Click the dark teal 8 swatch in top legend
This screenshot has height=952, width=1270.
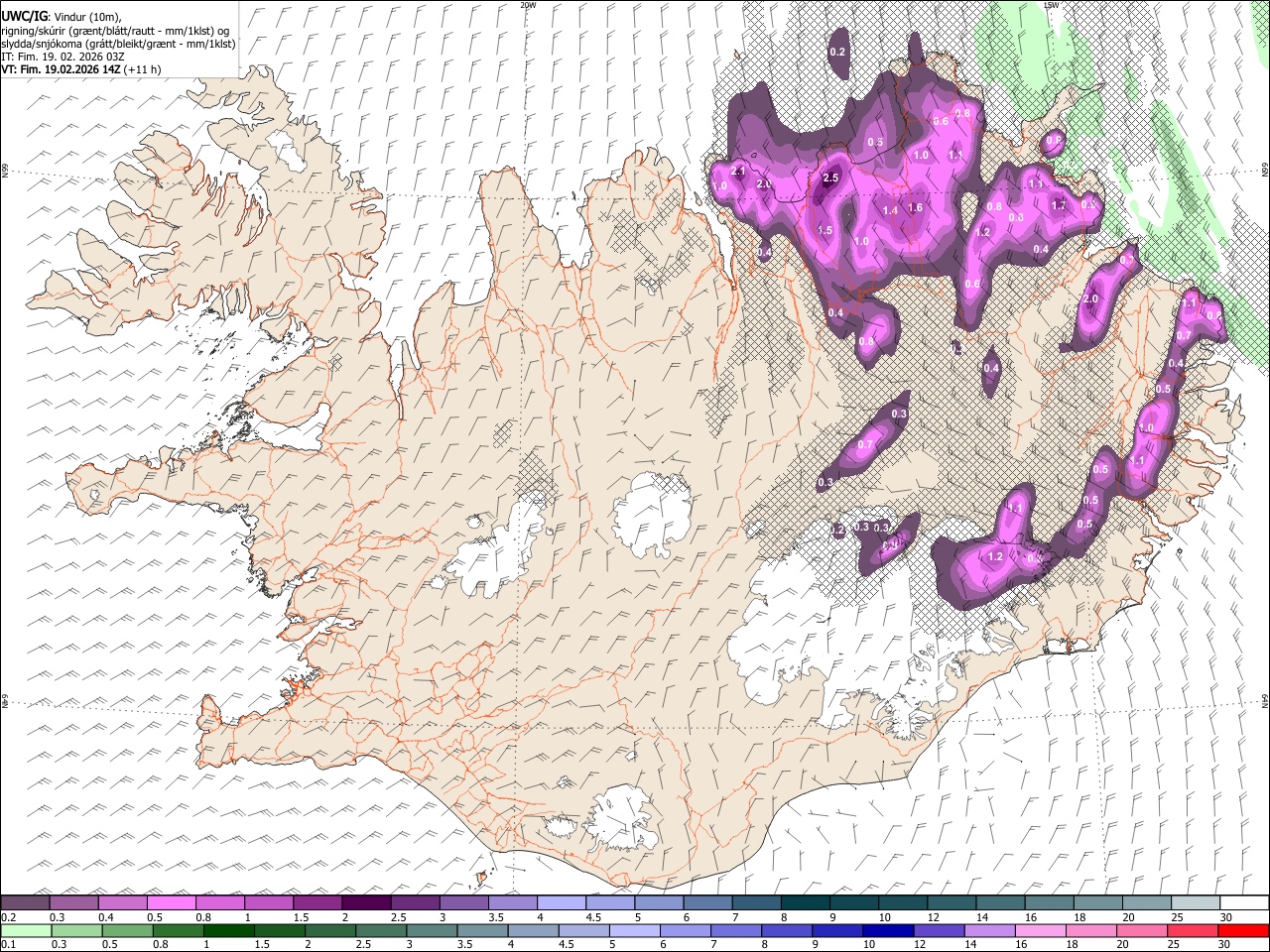click(x=805, y=903)
